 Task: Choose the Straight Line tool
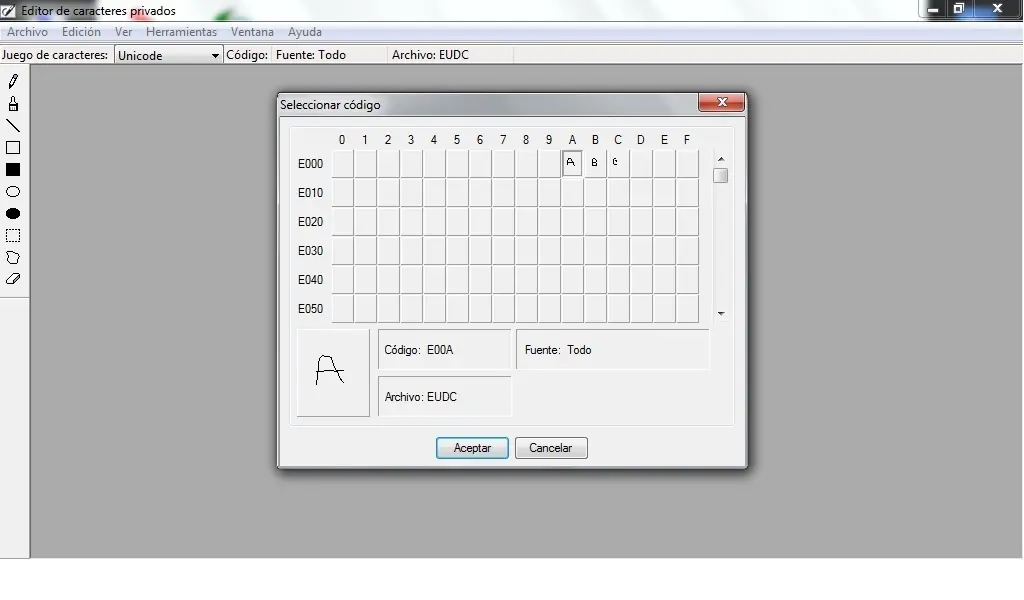(13, 125)
